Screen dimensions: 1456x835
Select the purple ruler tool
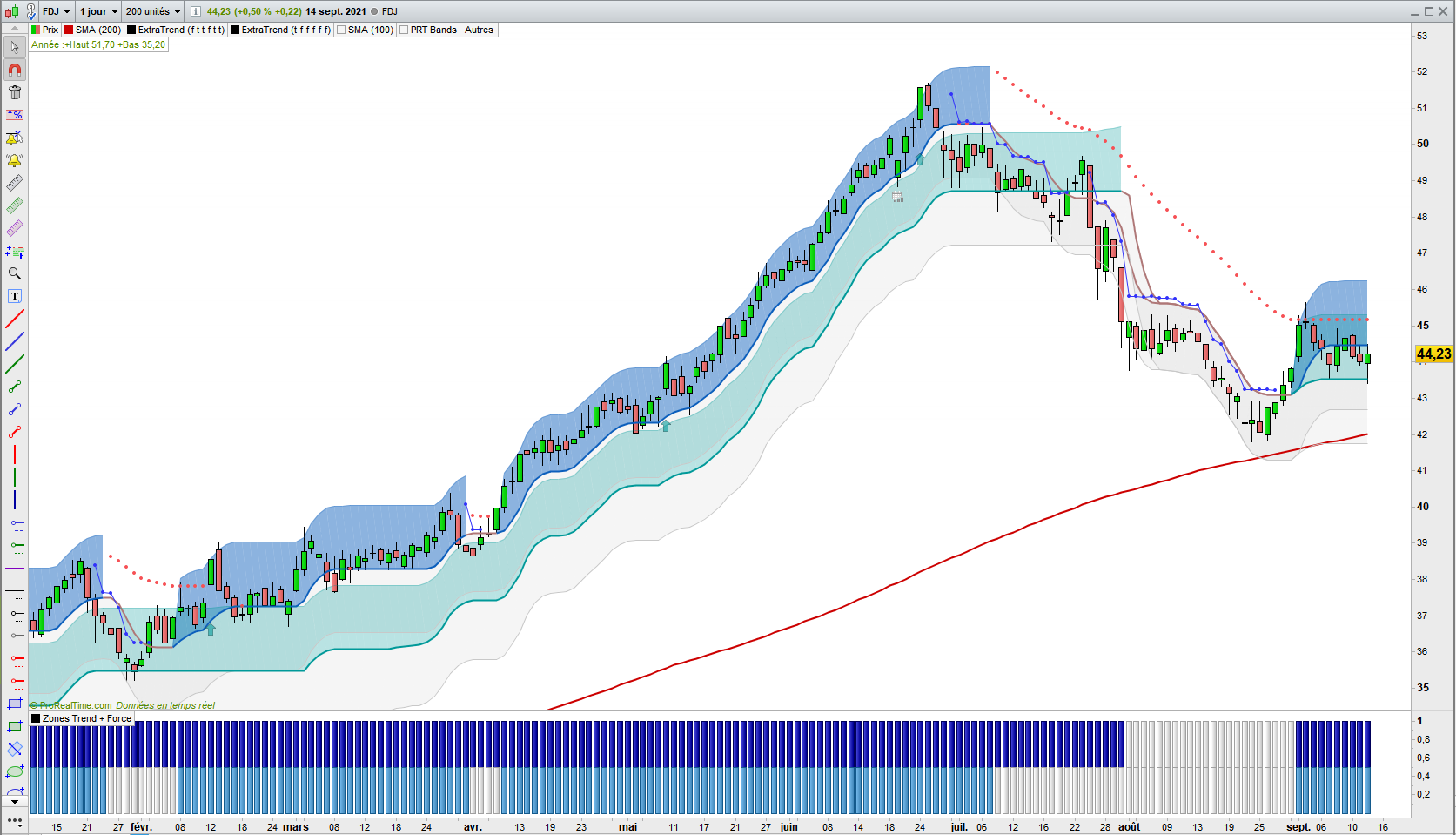click(15, 228)
